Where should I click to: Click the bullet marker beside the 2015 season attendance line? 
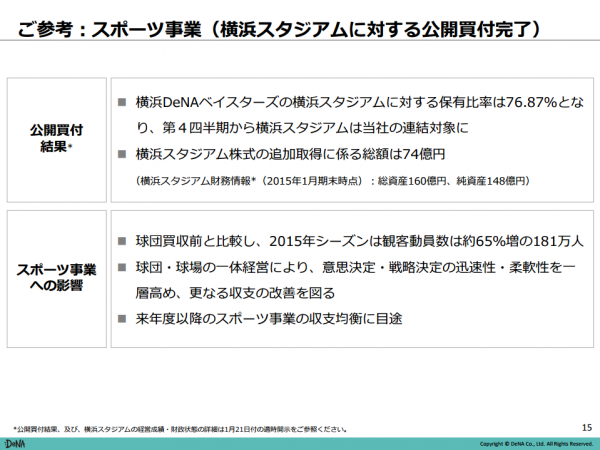click(122, 241)
